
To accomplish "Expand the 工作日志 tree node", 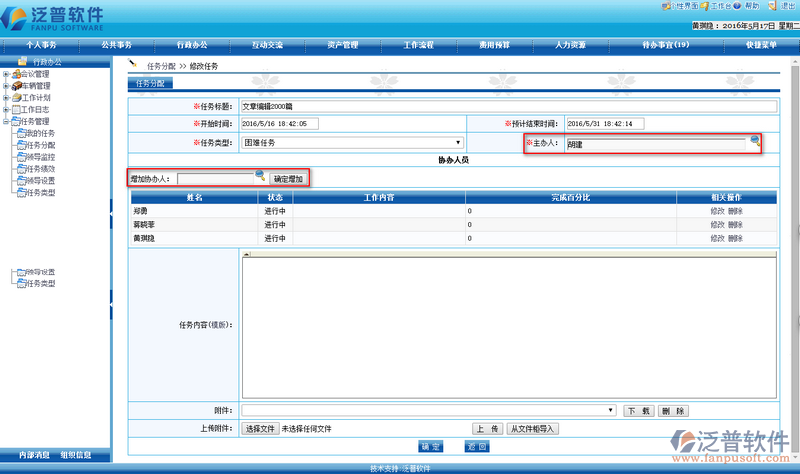I will [6, 109].
